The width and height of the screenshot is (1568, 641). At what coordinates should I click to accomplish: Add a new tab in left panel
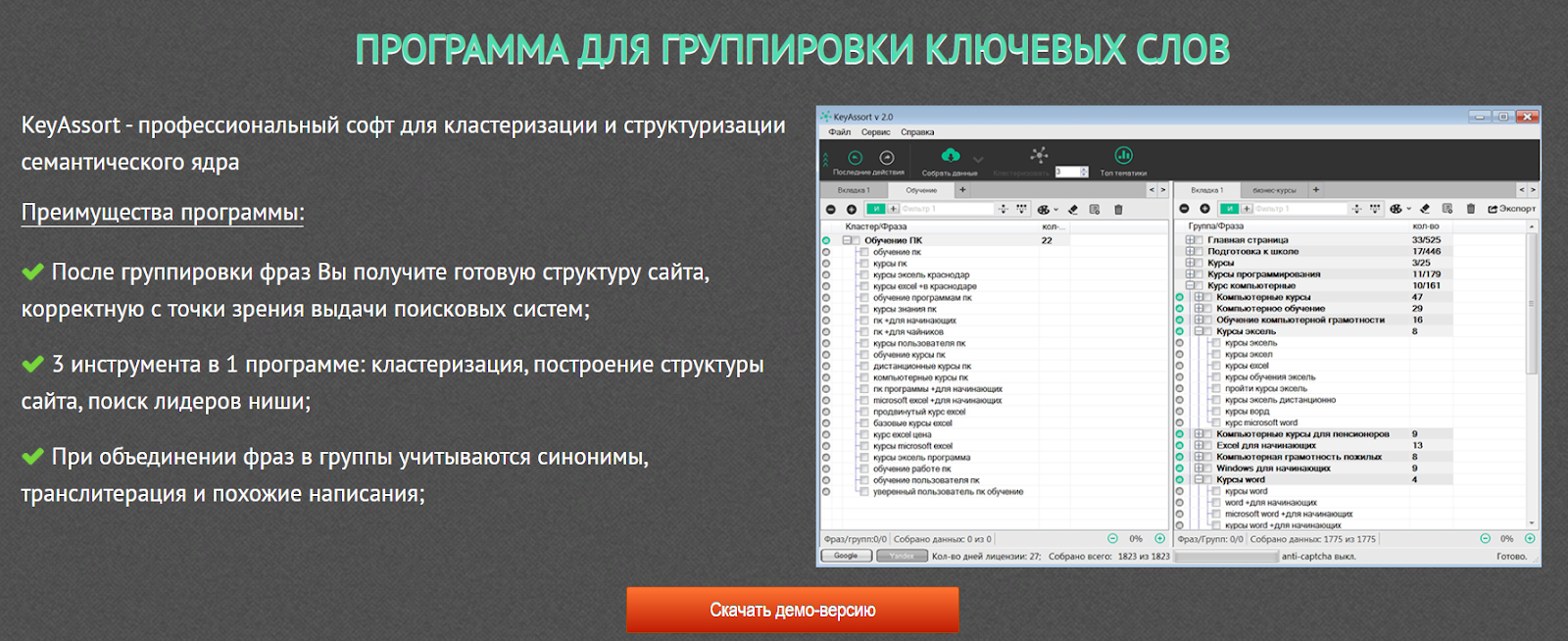click(962, 190)
